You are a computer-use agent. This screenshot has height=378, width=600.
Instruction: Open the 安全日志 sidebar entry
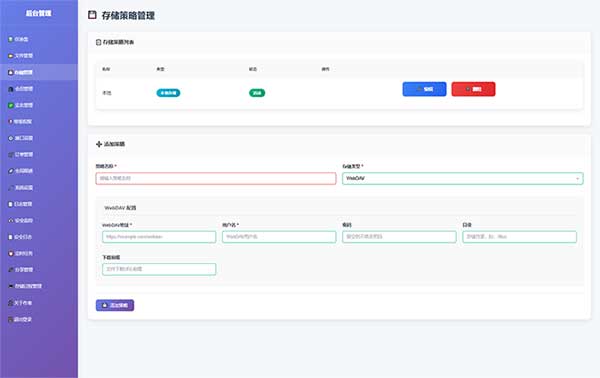point(21,237)
